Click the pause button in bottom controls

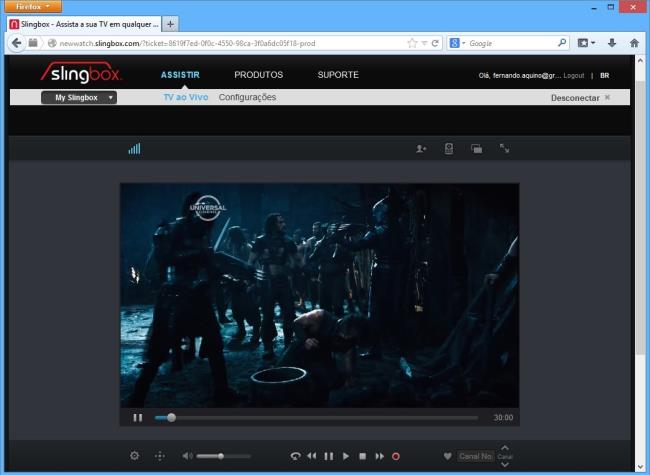click(x=329, y=456)
